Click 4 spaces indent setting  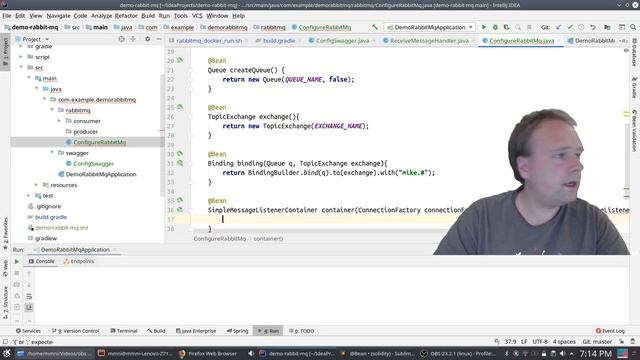pos(564,342)
